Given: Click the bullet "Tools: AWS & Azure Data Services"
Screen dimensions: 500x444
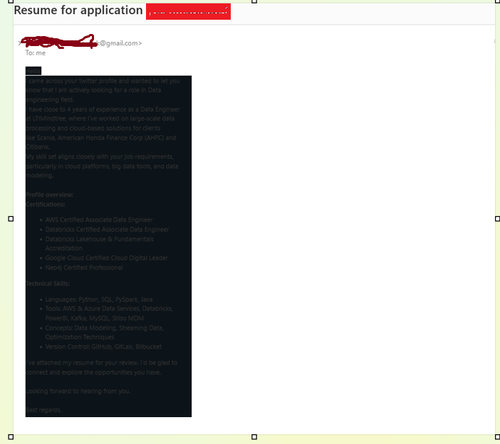Looking at the screenshot, I should click(x=109, y=309).
